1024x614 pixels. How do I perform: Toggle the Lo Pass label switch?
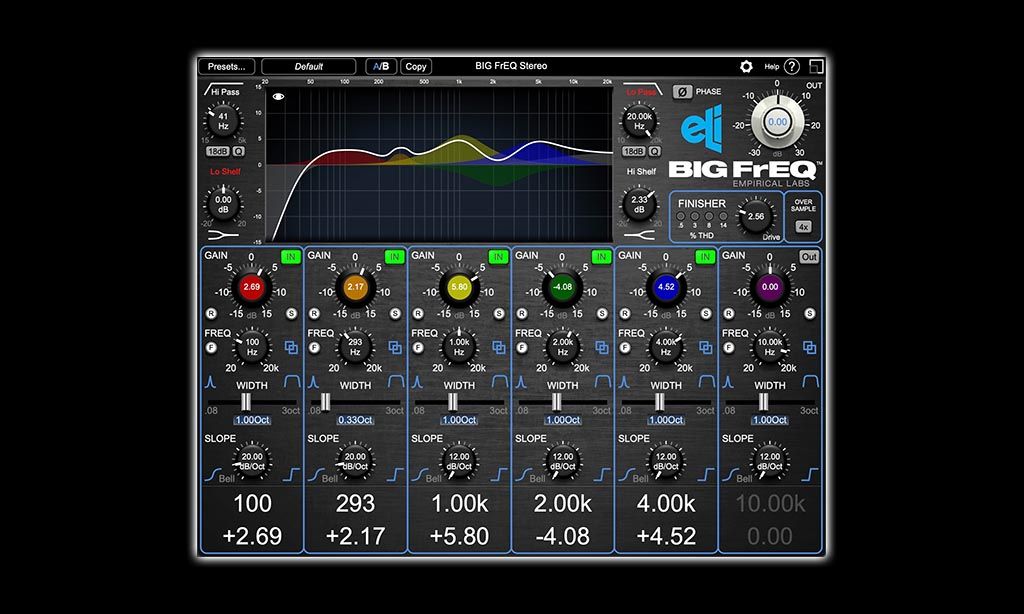[x=642, y=90]
